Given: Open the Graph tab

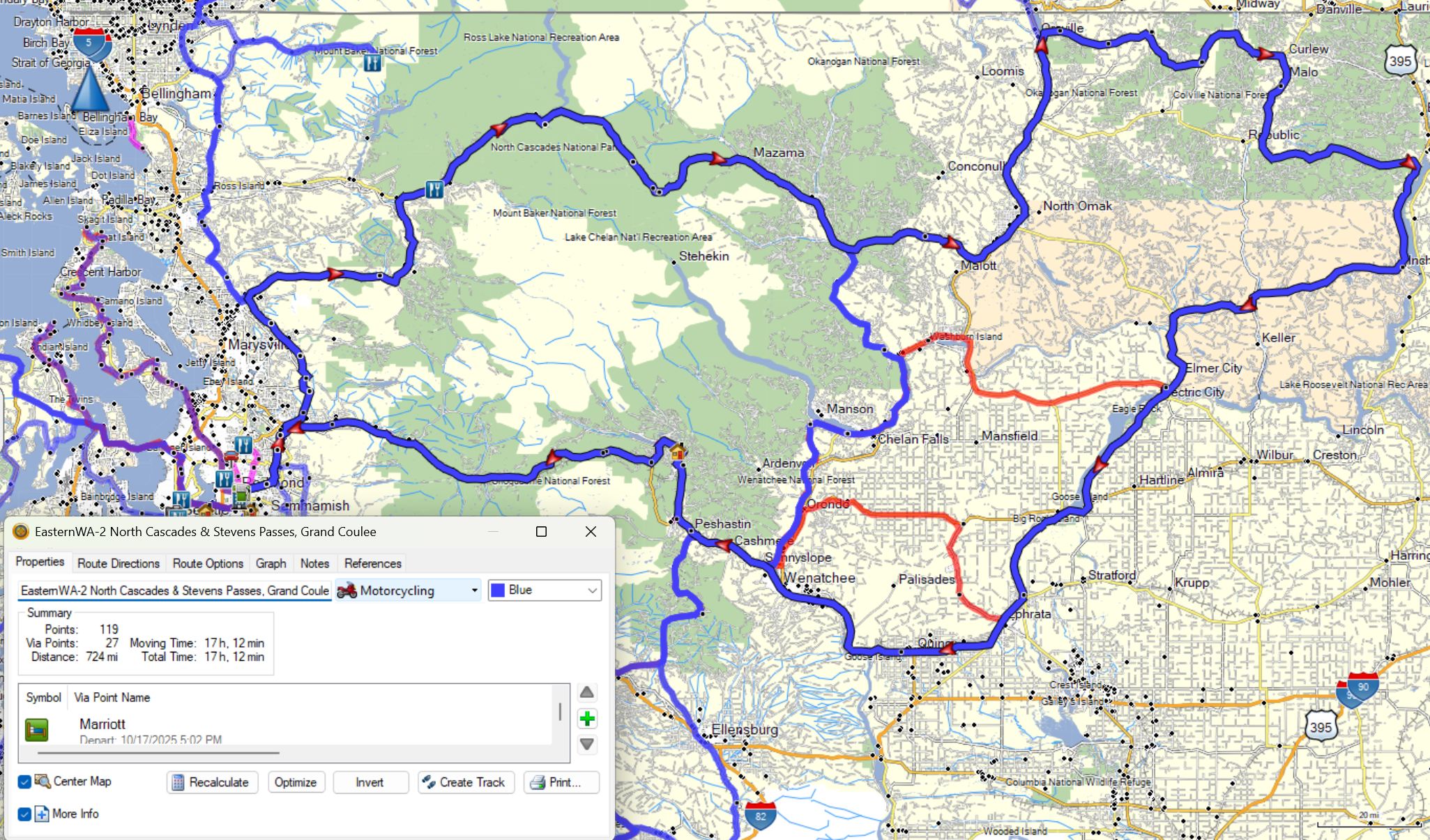Looking at the screenshot, I should (x=271, y=563).
